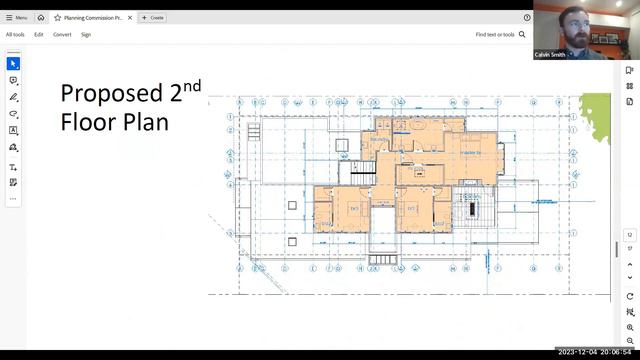This screenshot has width=640, height=360.
Task: Select the Add comment tool
Action: (x=13, y=80)
